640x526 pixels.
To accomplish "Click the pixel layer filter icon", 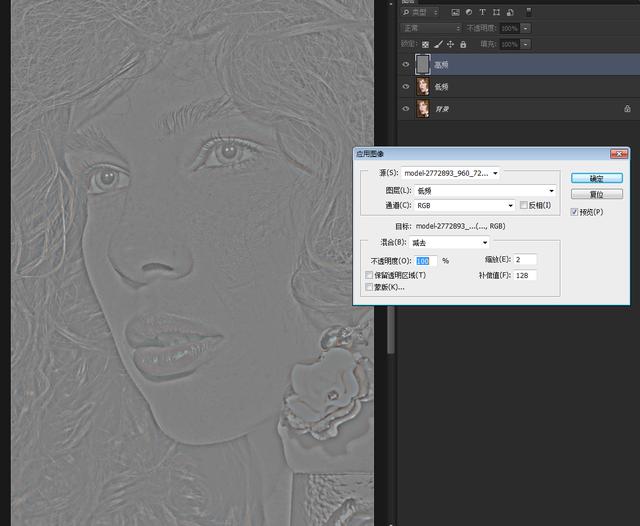I will 455,12.
